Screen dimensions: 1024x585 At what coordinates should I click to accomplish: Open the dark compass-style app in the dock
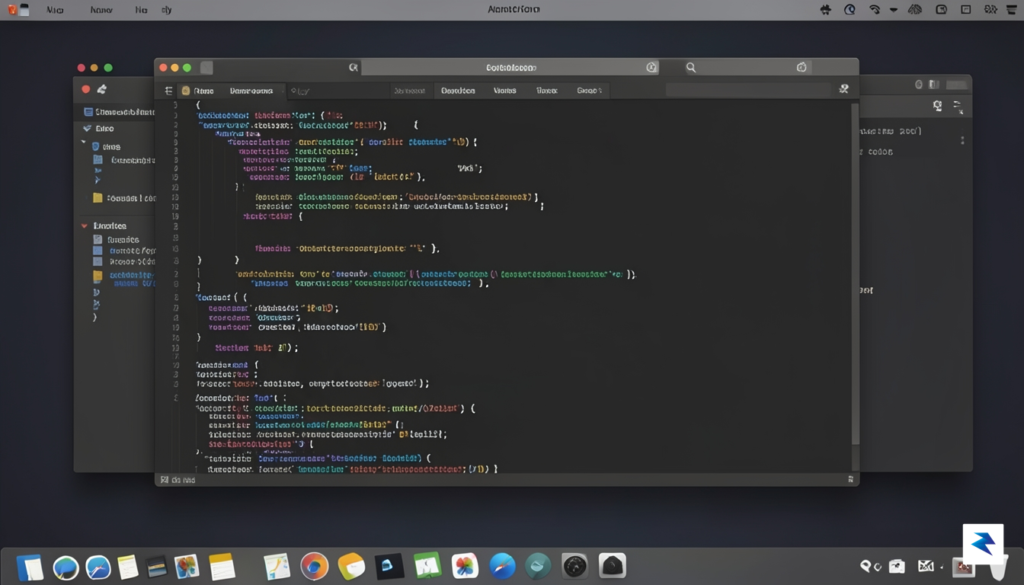(x=575, y=566)
